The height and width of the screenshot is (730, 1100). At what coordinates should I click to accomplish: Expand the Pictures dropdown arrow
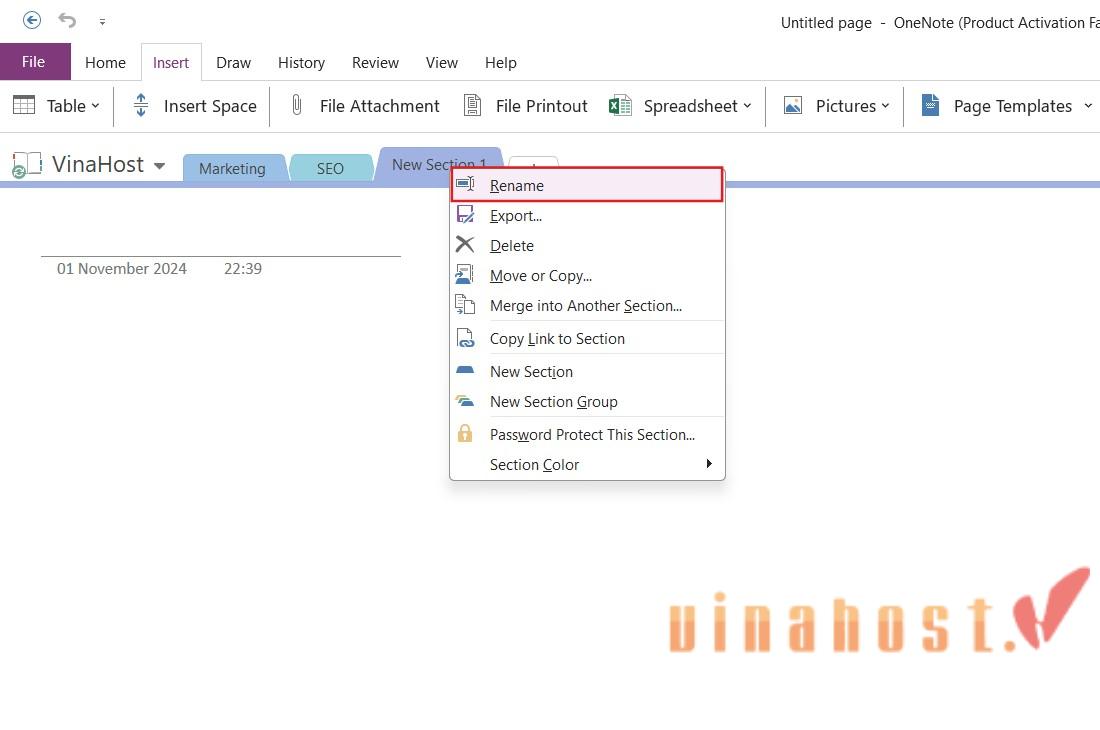point(885,106)
